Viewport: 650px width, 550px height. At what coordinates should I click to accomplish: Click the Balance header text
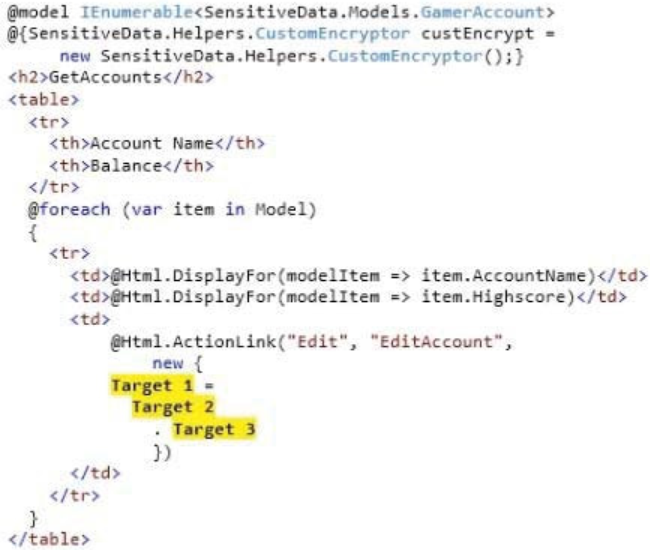point(126,166)
